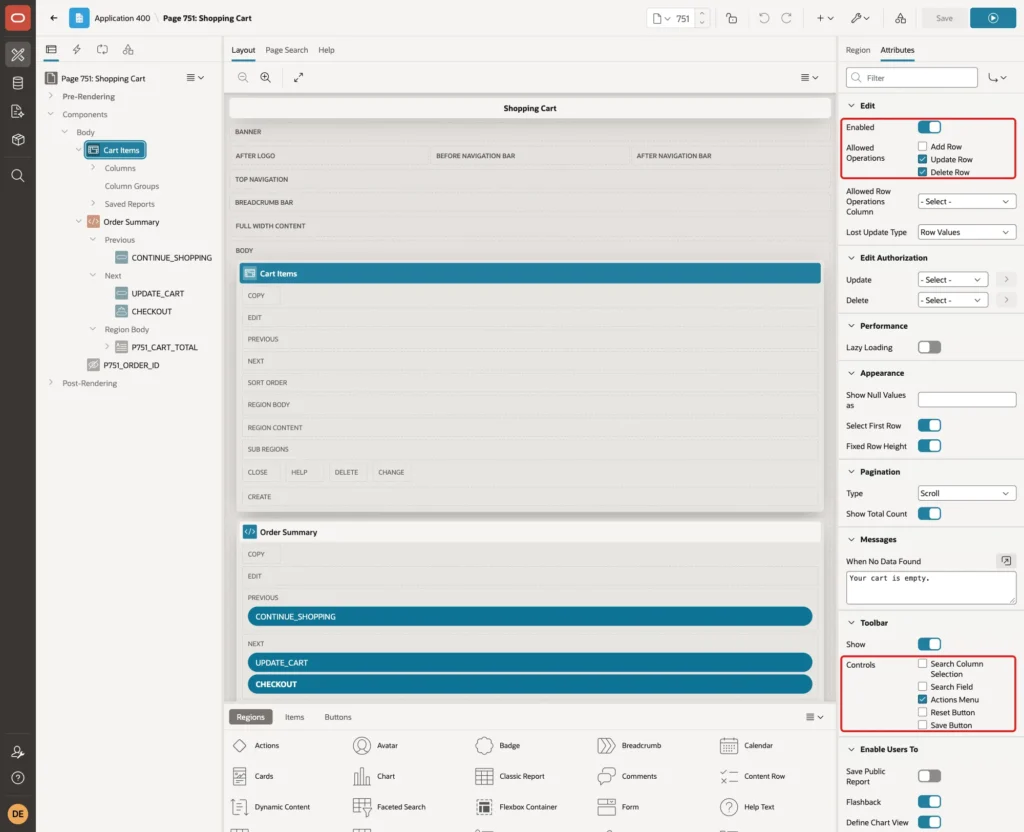Screen dimensions: 1024x832
Task: Toggle the Lazy Loading switch
Action: coord(929,347)
